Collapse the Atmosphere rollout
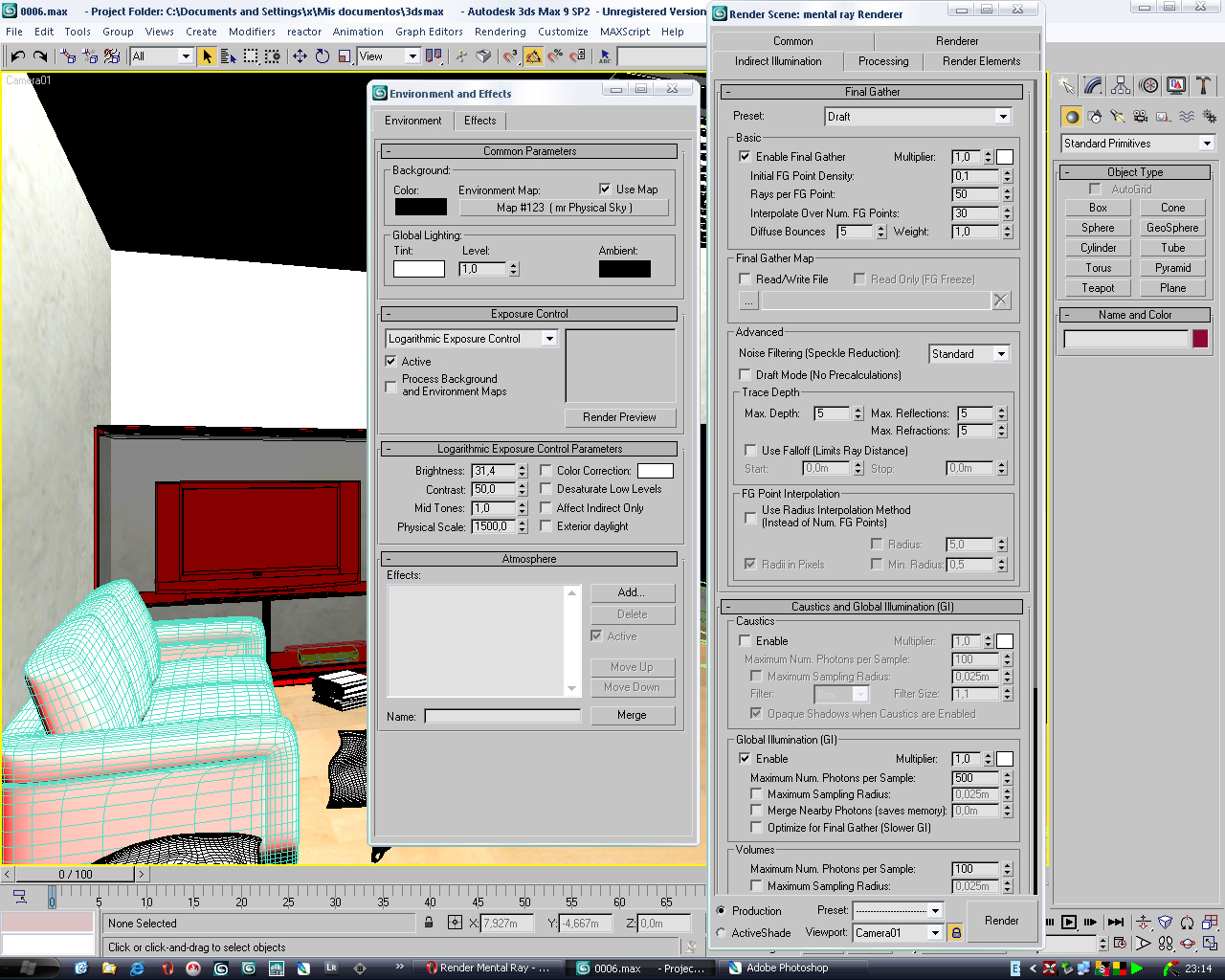 529,559
